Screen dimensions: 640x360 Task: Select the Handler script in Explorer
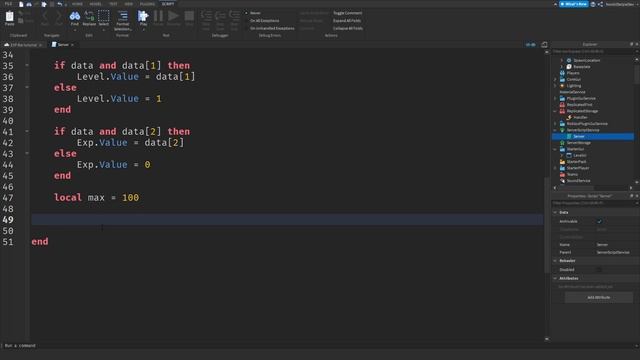580,117
